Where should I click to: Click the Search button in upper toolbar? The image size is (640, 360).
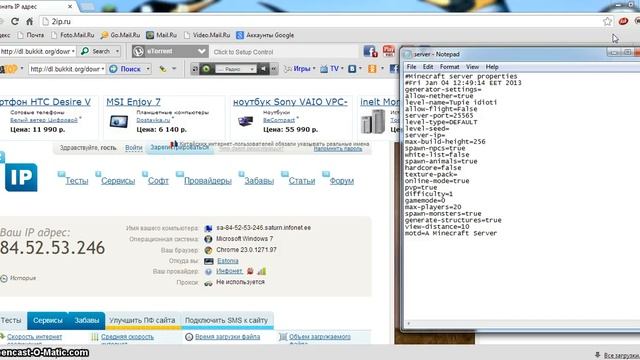click(x=96, y=51)
